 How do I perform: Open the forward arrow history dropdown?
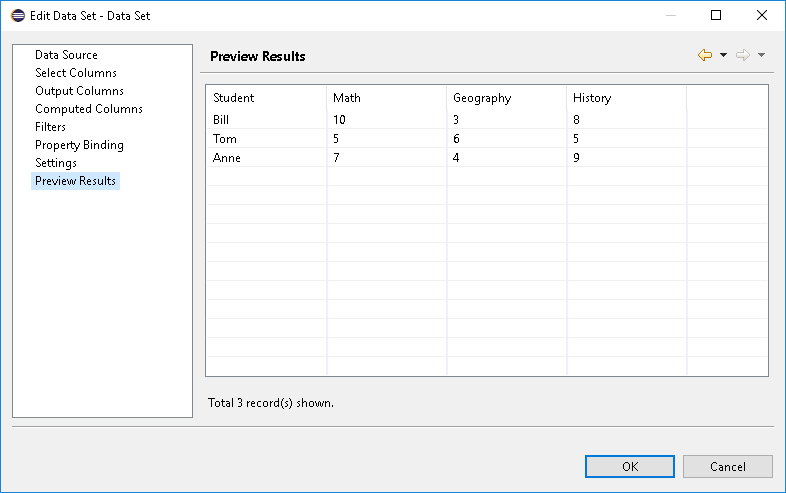[761, 55]
